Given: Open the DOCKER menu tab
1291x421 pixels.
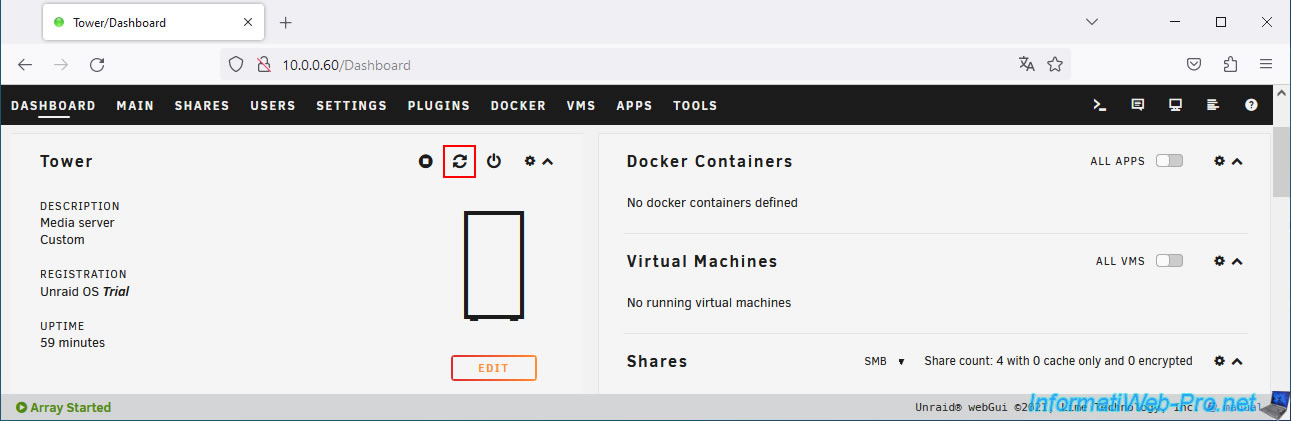Looking at the screenshot, I should (518, 105).
